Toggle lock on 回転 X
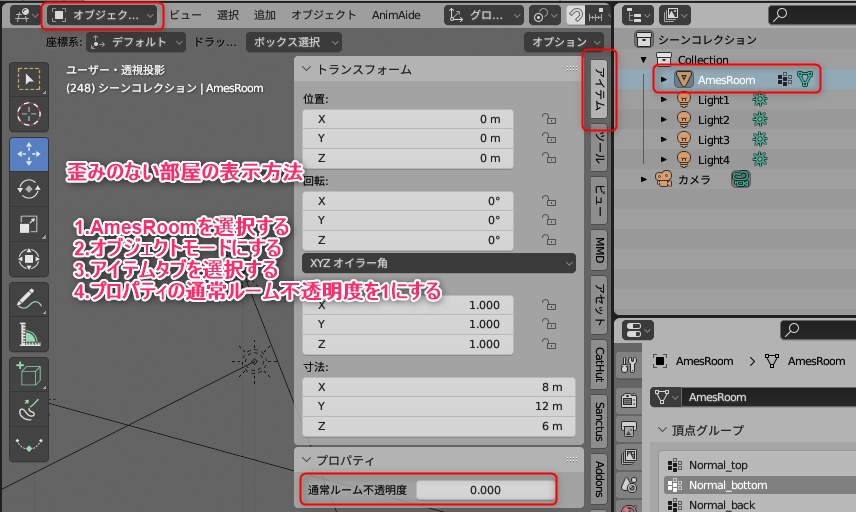The image size is (856, 512). click(549, 201)
